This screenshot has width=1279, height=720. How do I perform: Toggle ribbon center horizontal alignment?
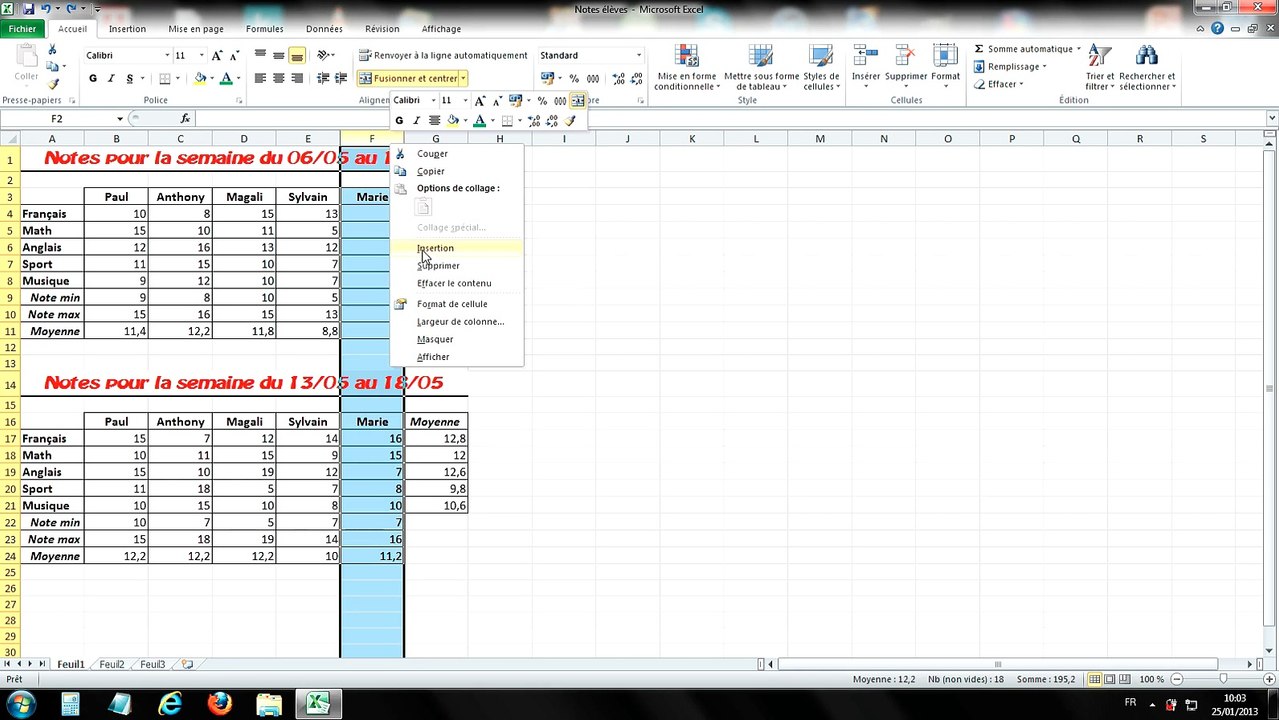click(x=279, y=78)
